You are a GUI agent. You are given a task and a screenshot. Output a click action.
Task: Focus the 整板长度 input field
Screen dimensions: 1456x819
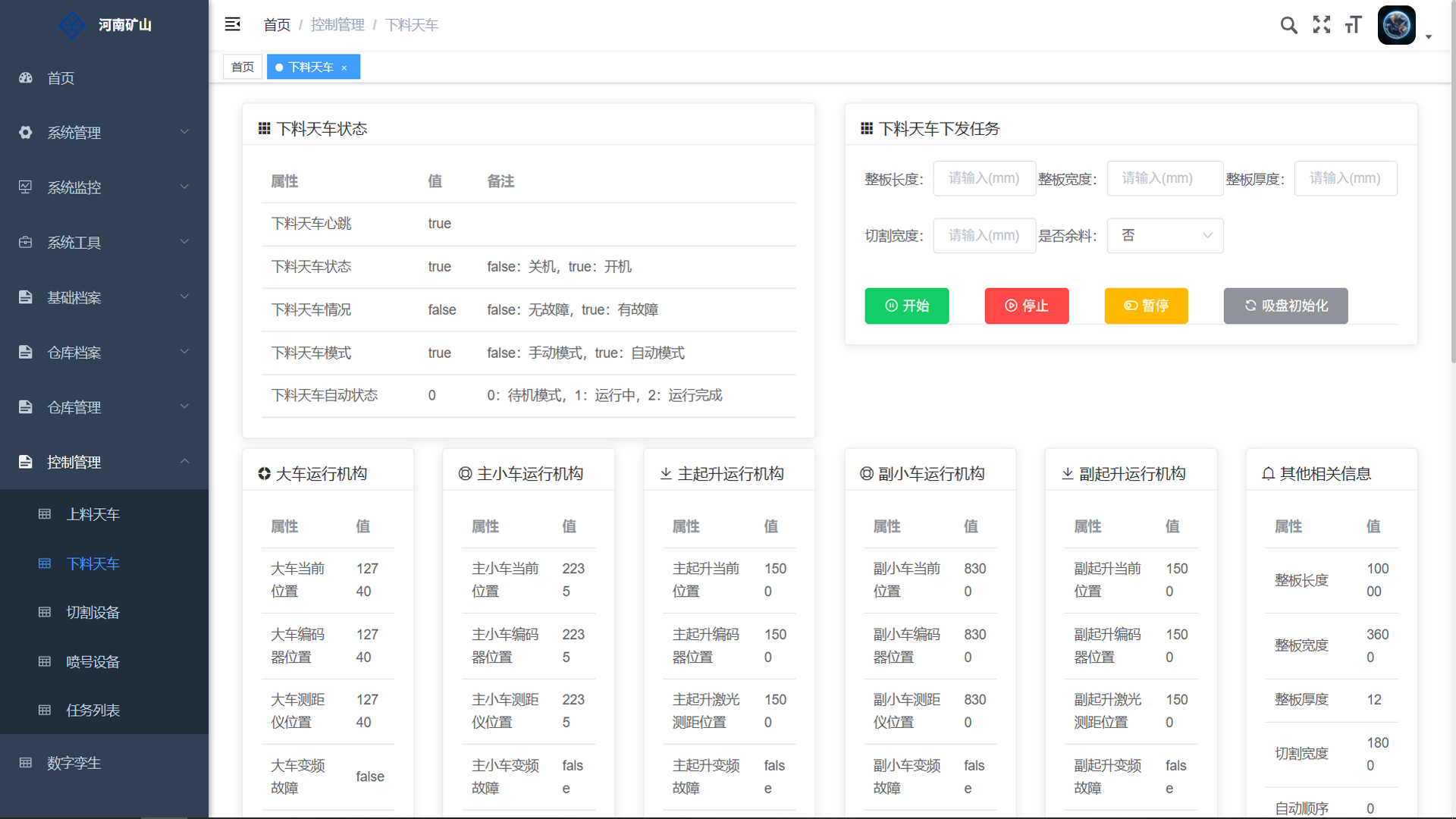(984, 178)
